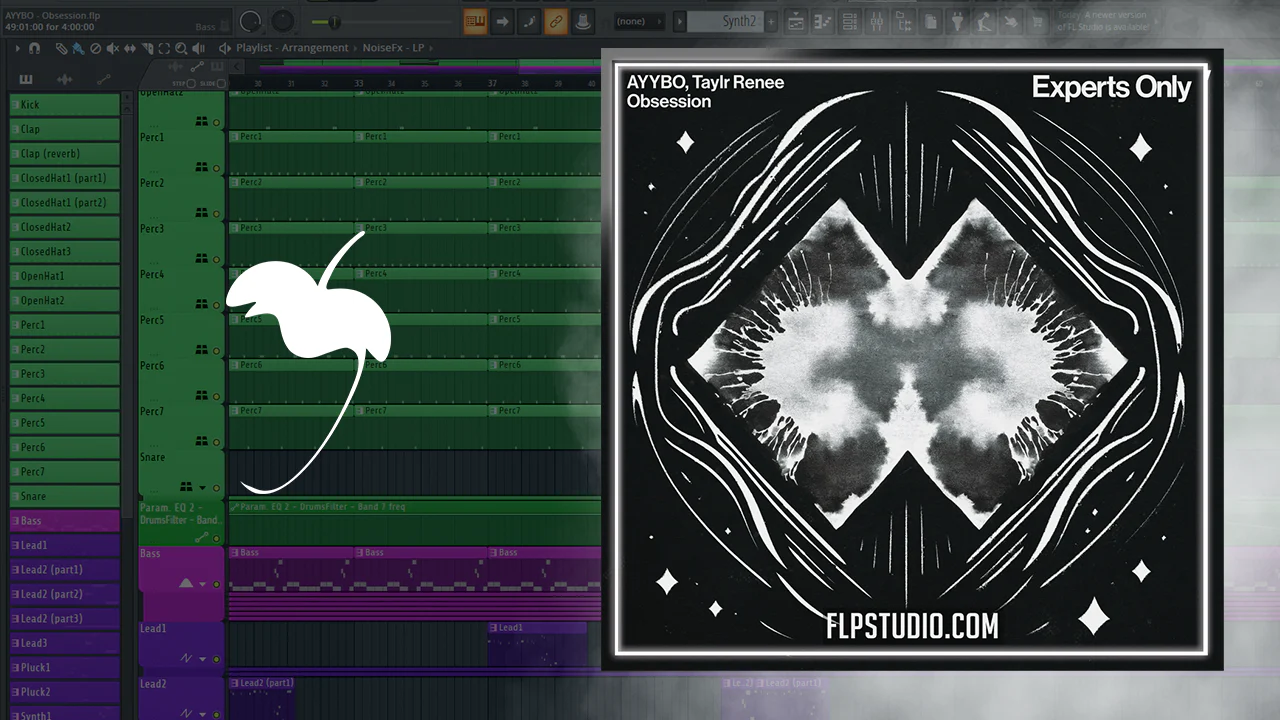Select the playlist Slice tool
Image resolution: width=1280 pixels, height=720 pixels.
(146, 48)
